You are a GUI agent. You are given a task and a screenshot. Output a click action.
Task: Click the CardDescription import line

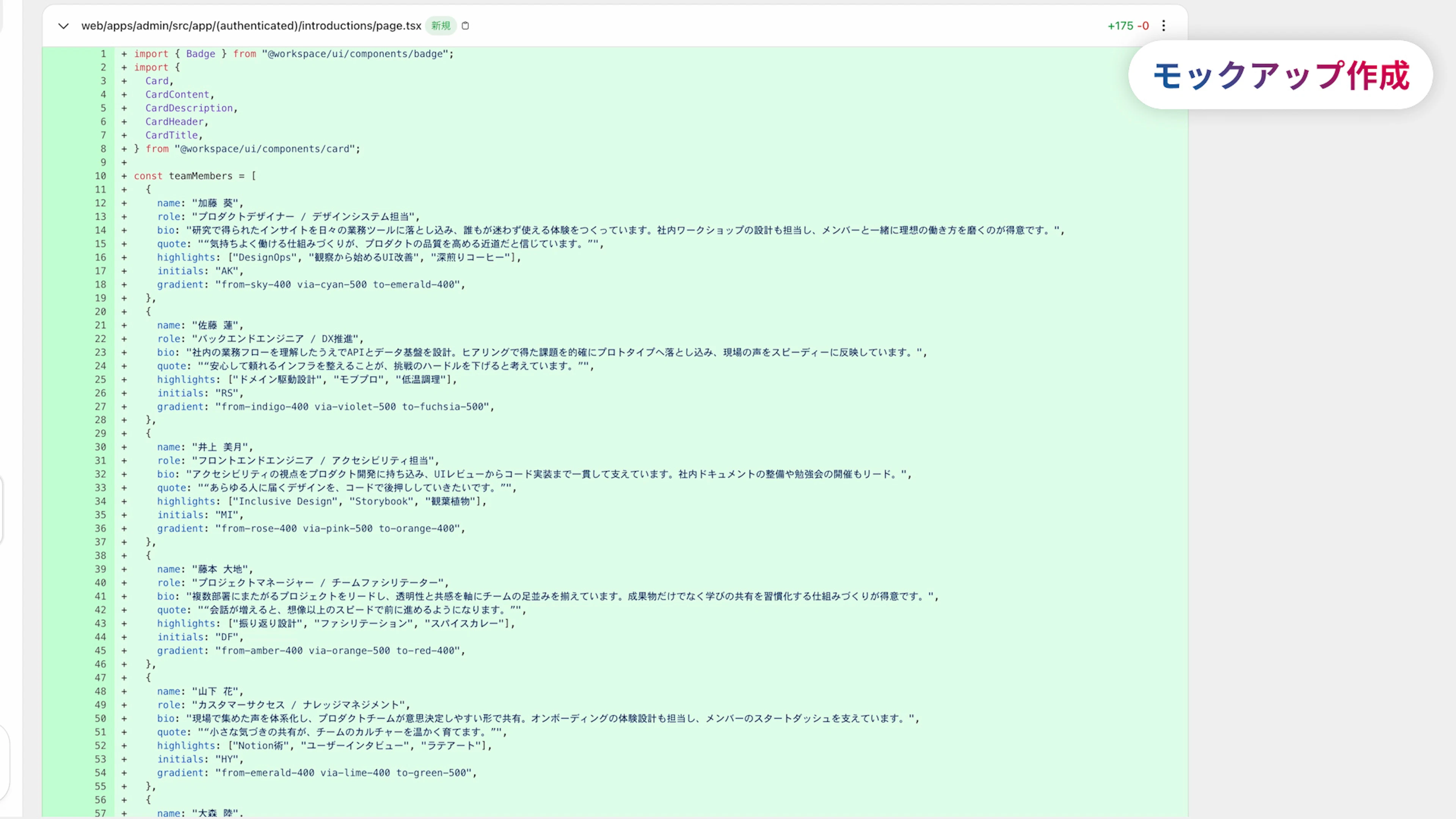coord(189,108)
